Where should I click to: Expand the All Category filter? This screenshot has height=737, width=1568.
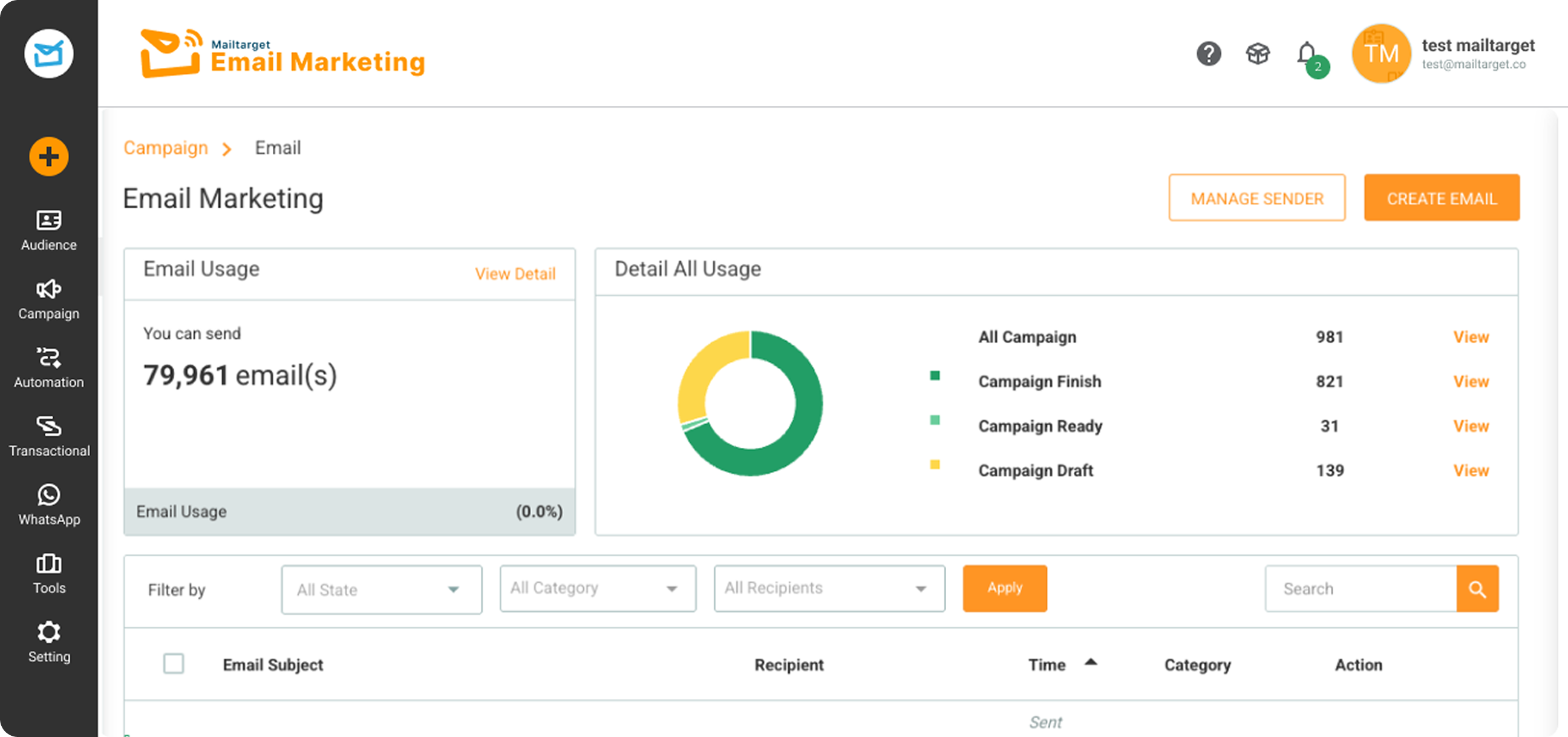[x=597, y=588]
